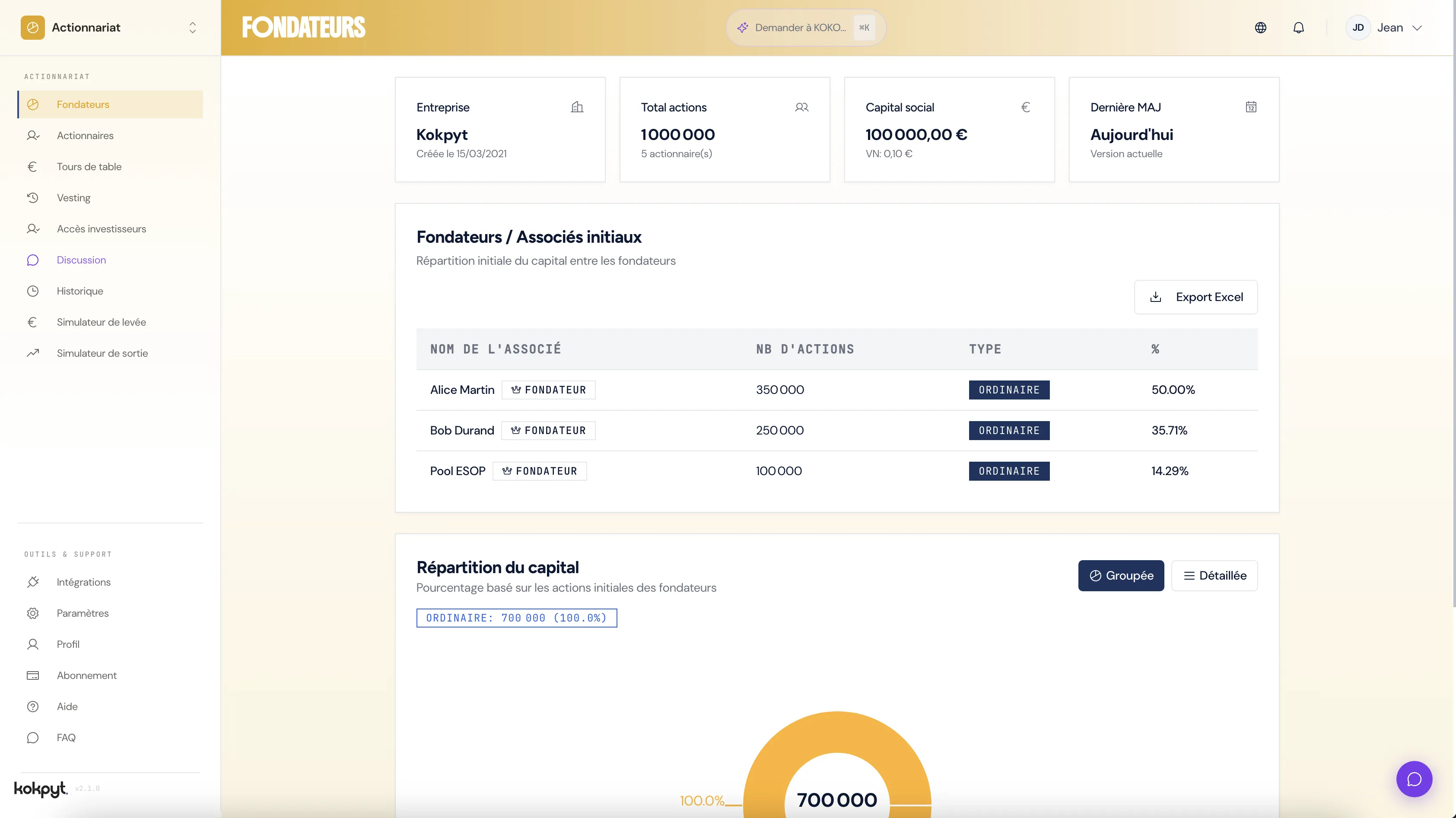This screenshot has height=818, width=1456.
Task: Click the calendar icon on Dernière MAJ card
Action: 1251,107
